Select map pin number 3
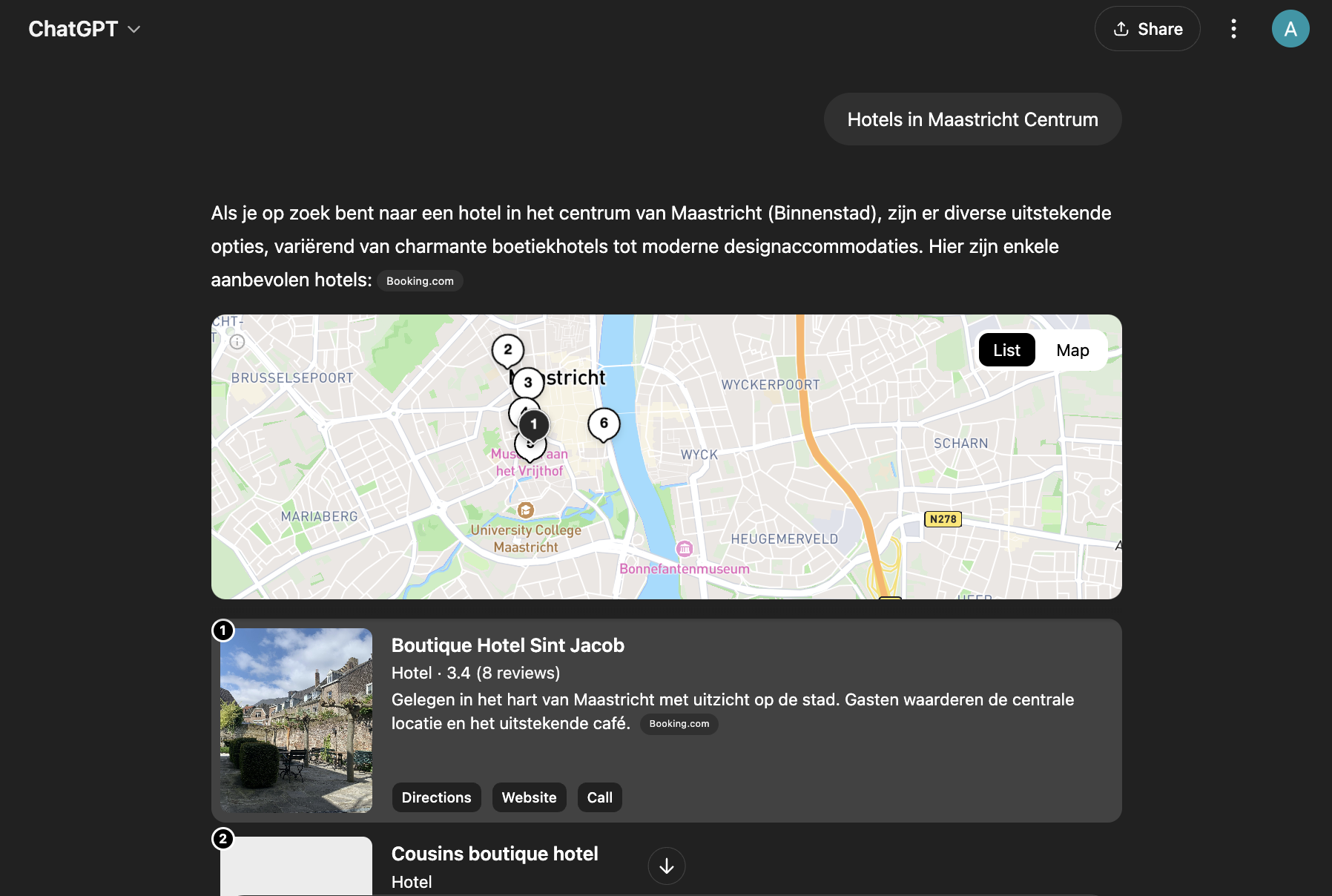The image size is (1332, 896). tap(528, 383)
